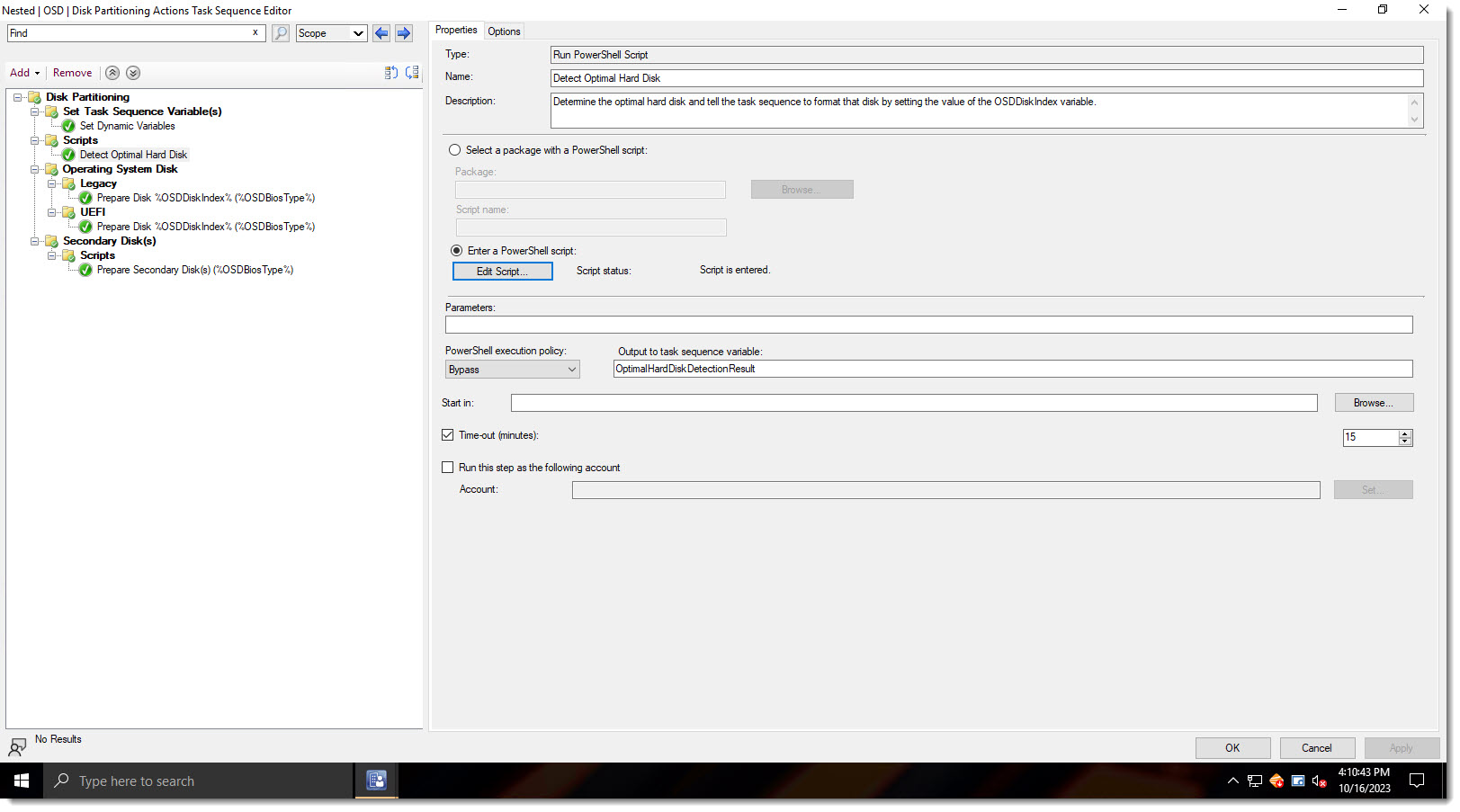Click the OK button
Image resolution: width=1460 pixels, height=812 pixels.
click(x=1232, y=748)
